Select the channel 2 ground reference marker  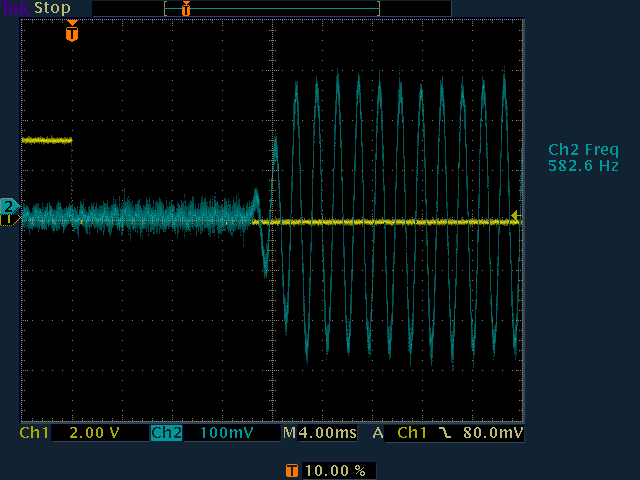9,207
